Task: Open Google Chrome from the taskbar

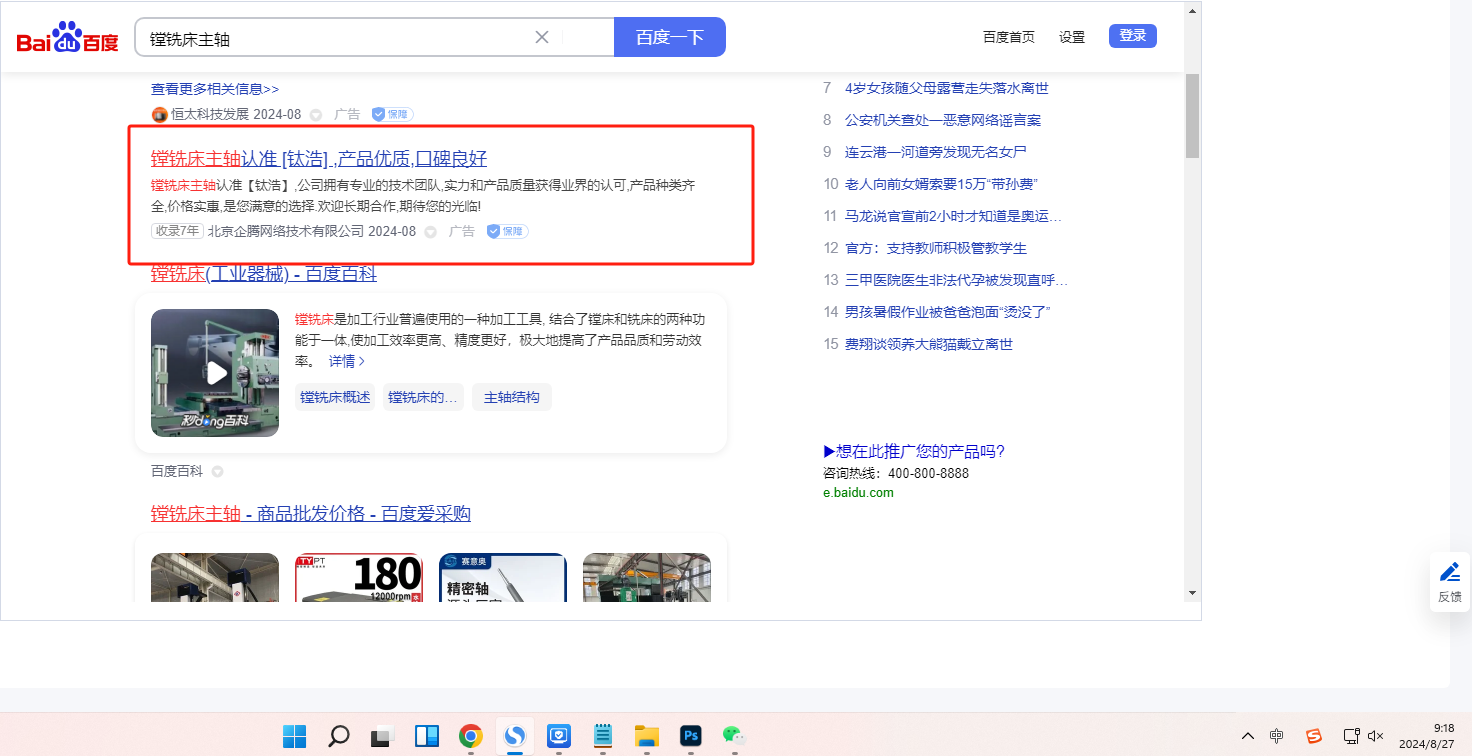Action: coord(470,736)
